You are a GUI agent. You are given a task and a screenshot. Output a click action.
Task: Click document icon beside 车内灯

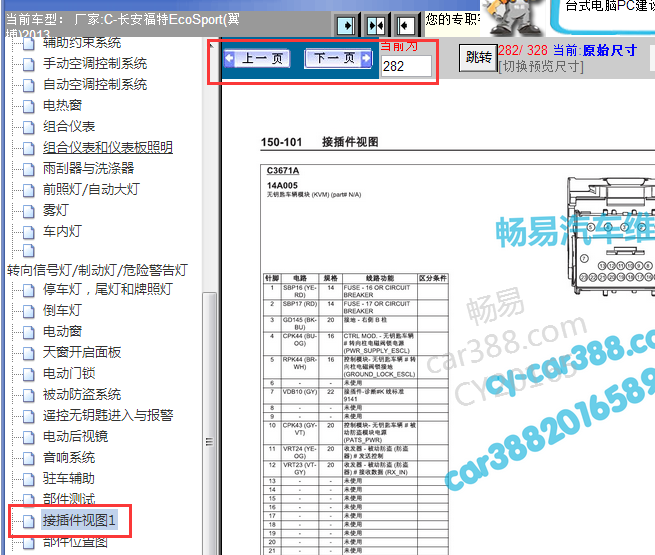(x=28, y=232)
